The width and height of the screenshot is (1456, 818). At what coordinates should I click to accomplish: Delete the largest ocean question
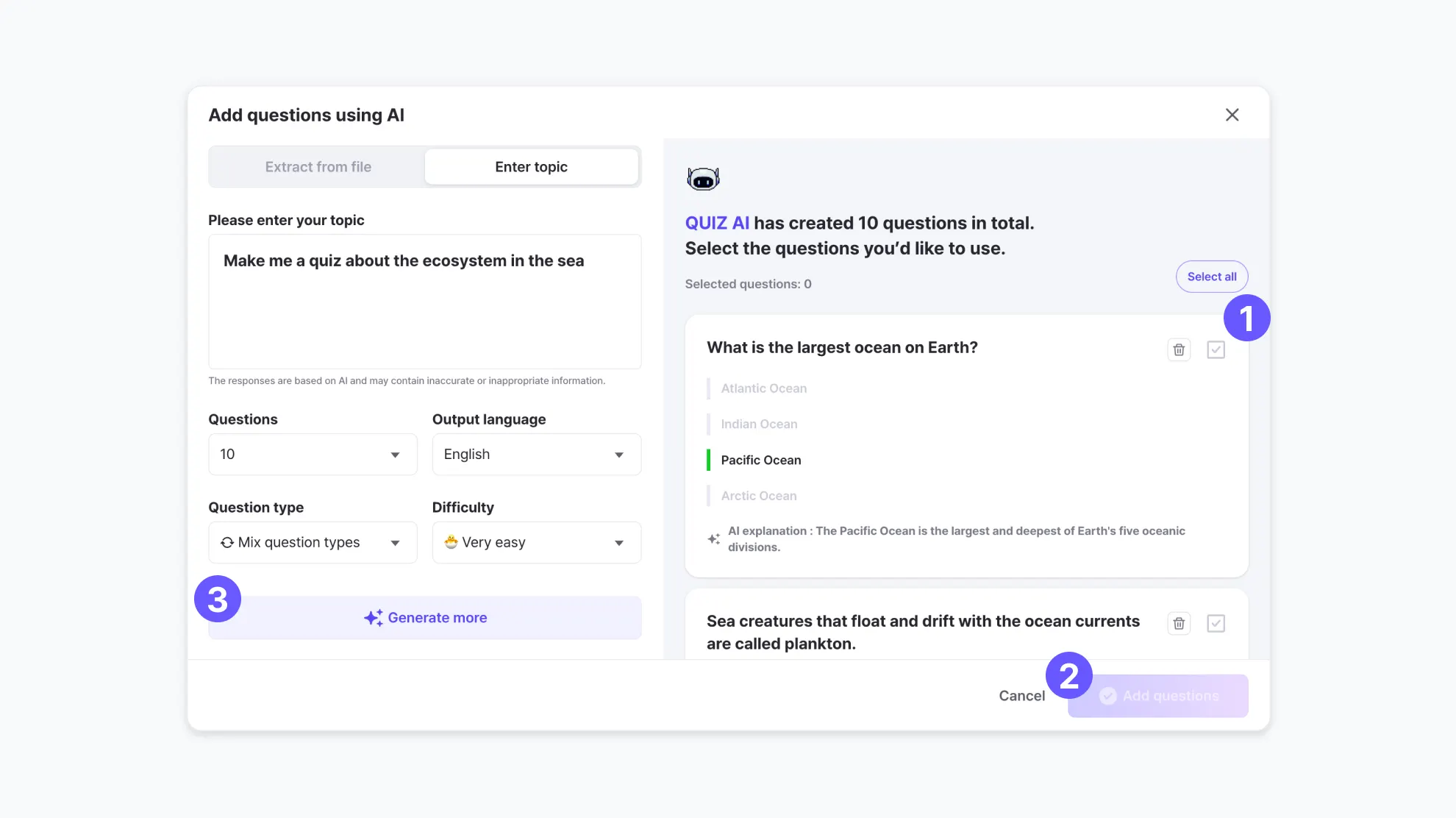tap(1179, 350)
